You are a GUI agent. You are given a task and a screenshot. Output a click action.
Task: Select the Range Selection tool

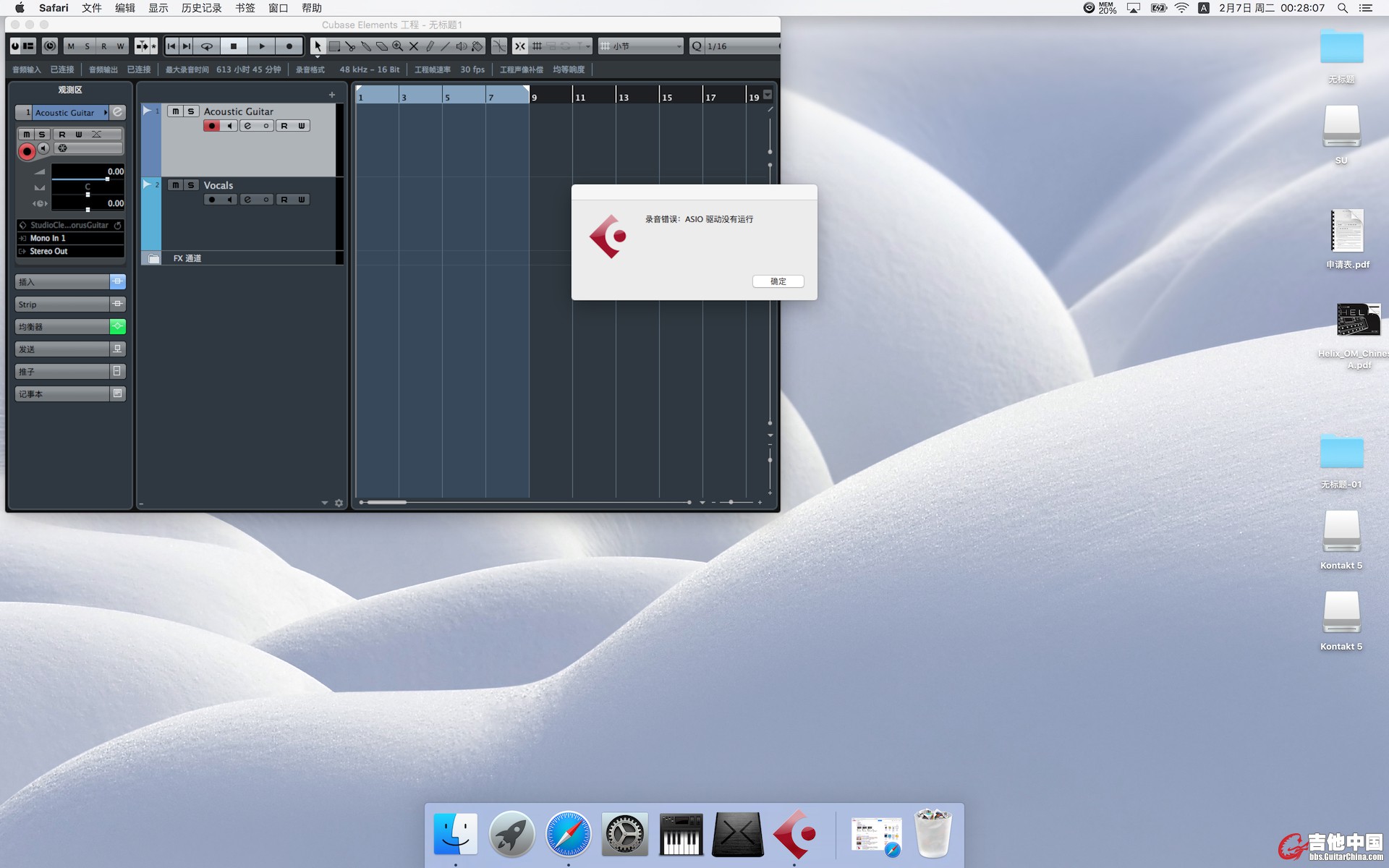tap(334, 46)
